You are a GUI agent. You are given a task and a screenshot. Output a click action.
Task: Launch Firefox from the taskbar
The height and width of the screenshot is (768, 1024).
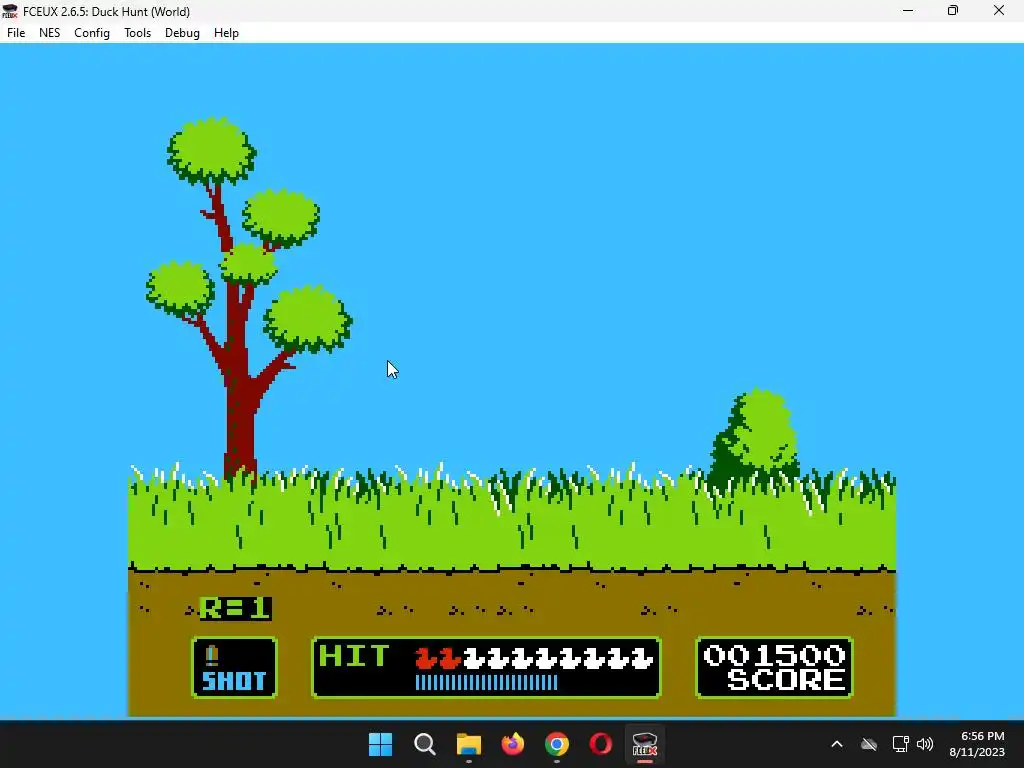(513, 744)
